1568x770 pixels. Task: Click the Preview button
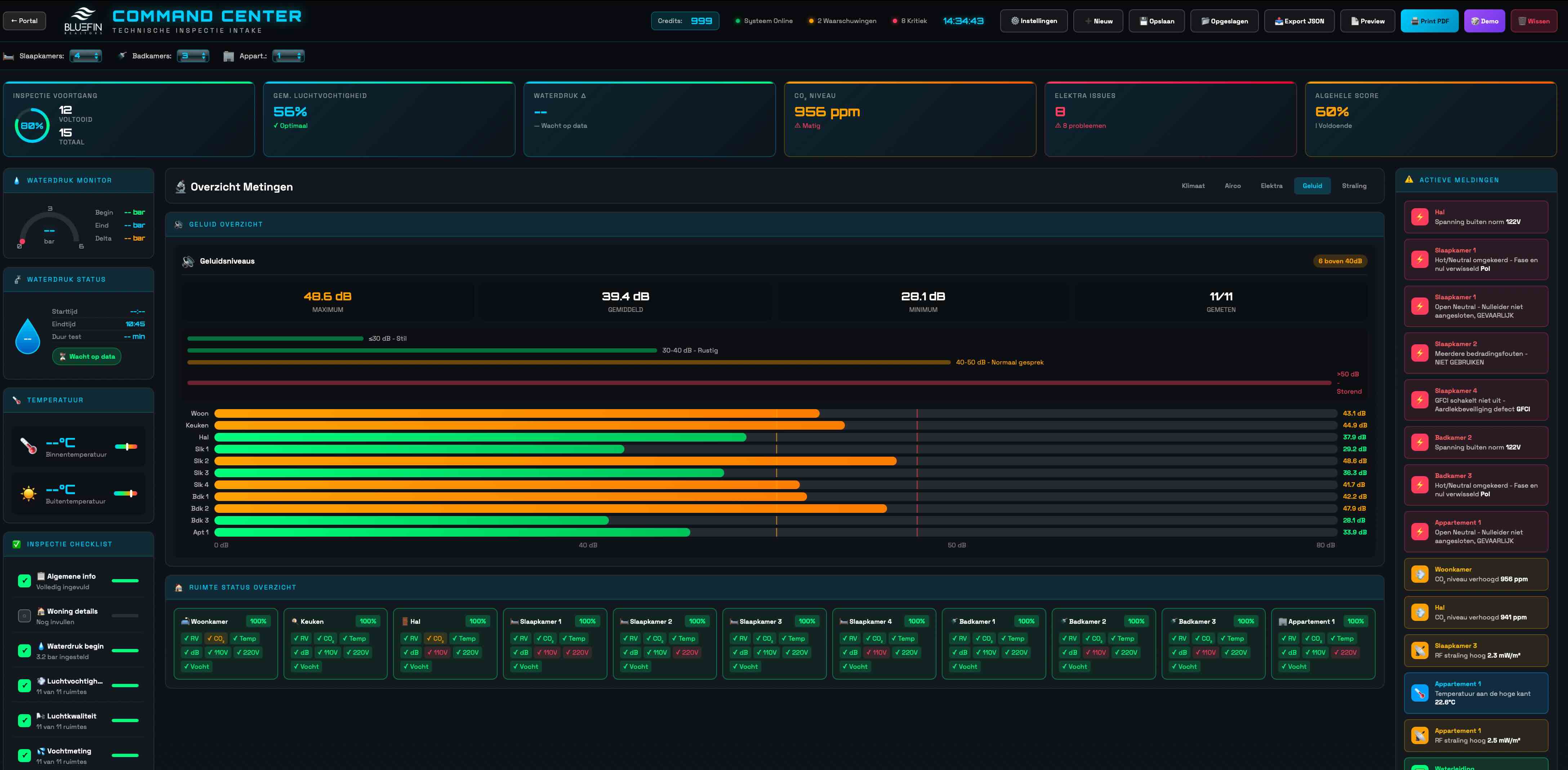[1367, 21]
